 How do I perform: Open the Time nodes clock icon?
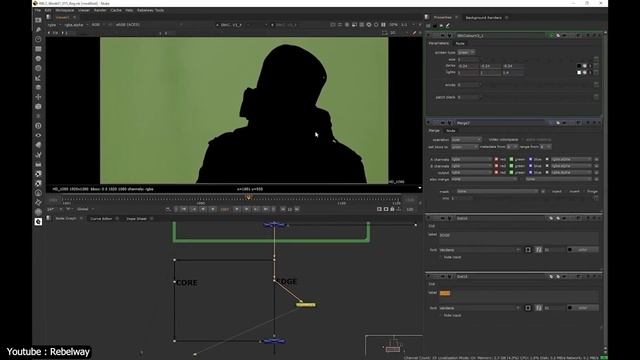pyautogui.click(x=38, y=40)
